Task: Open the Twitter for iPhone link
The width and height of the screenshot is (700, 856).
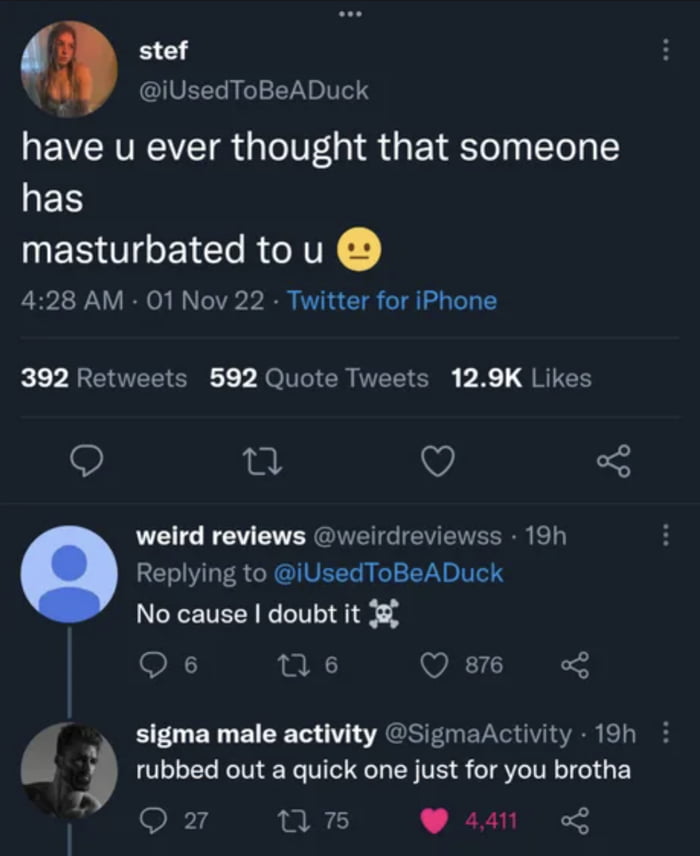Action: 391,300
